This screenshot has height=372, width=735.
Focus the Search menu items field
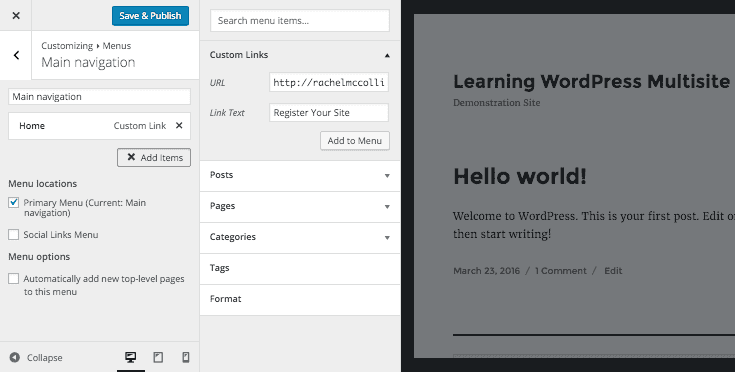300,21
